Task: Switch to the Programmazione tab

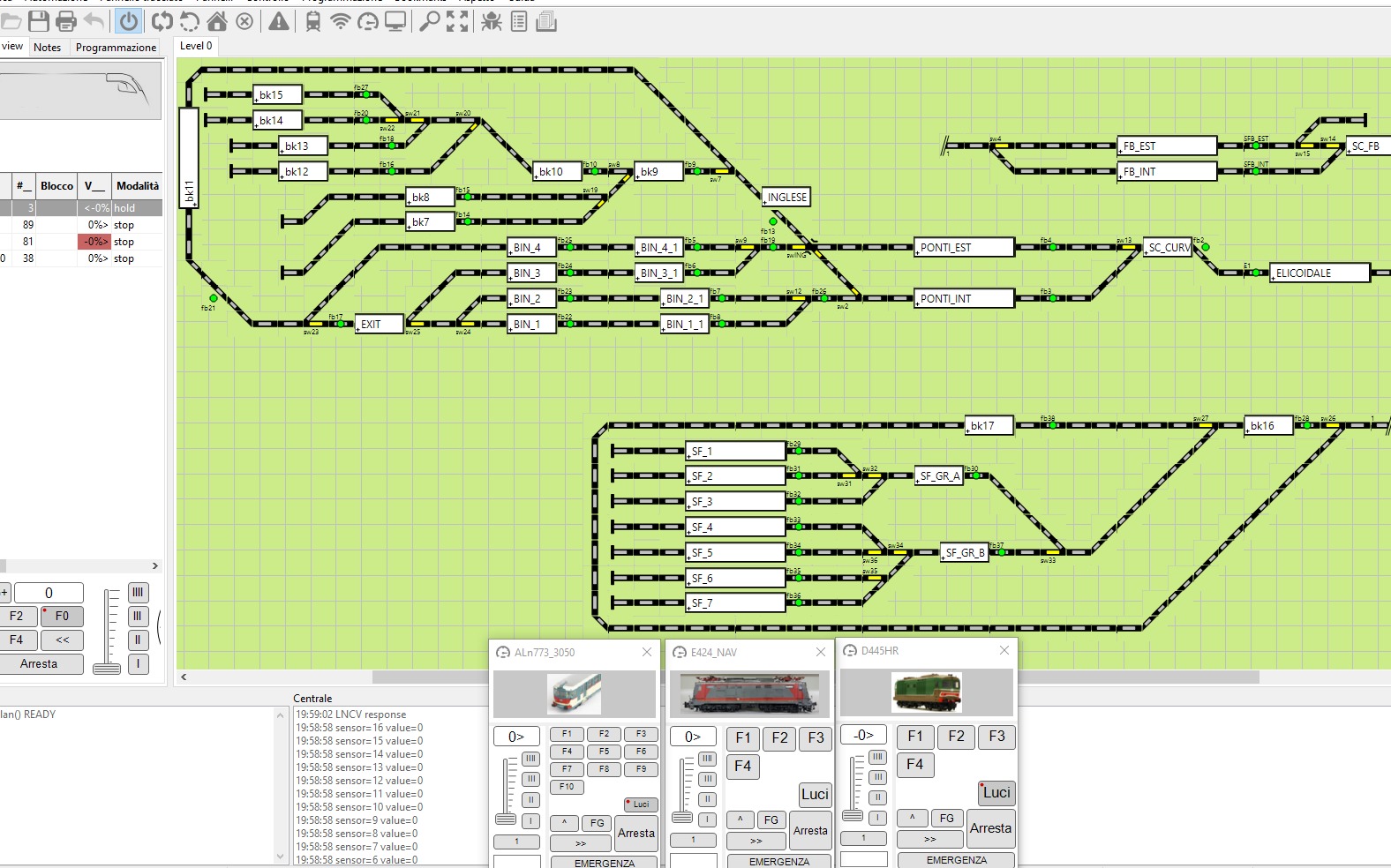Action: tap(116, 48)
